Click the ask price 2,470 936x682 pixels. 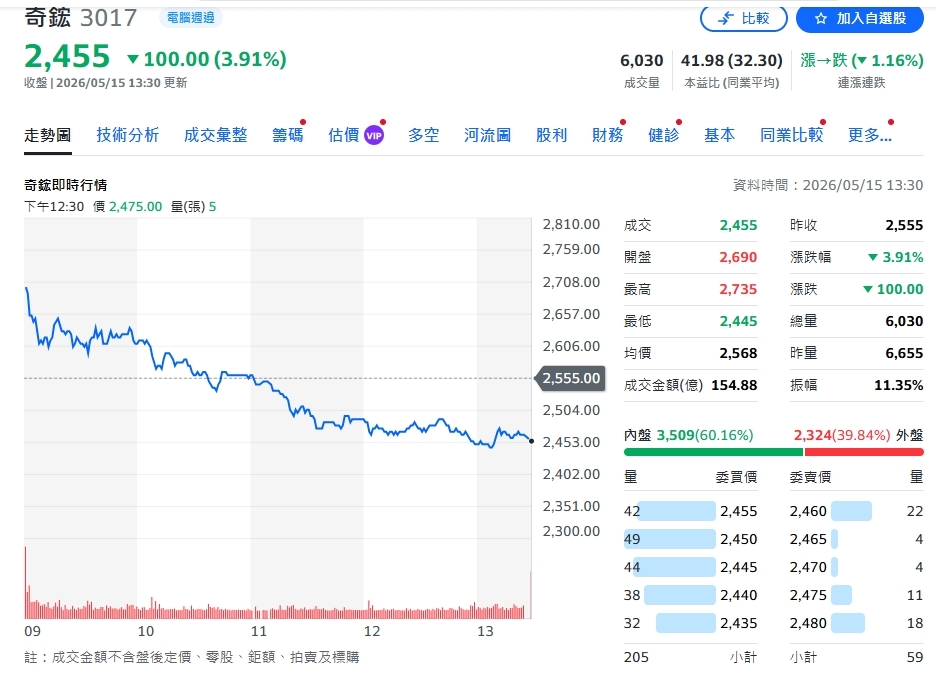pyautogui.click(x=808, y=567)
